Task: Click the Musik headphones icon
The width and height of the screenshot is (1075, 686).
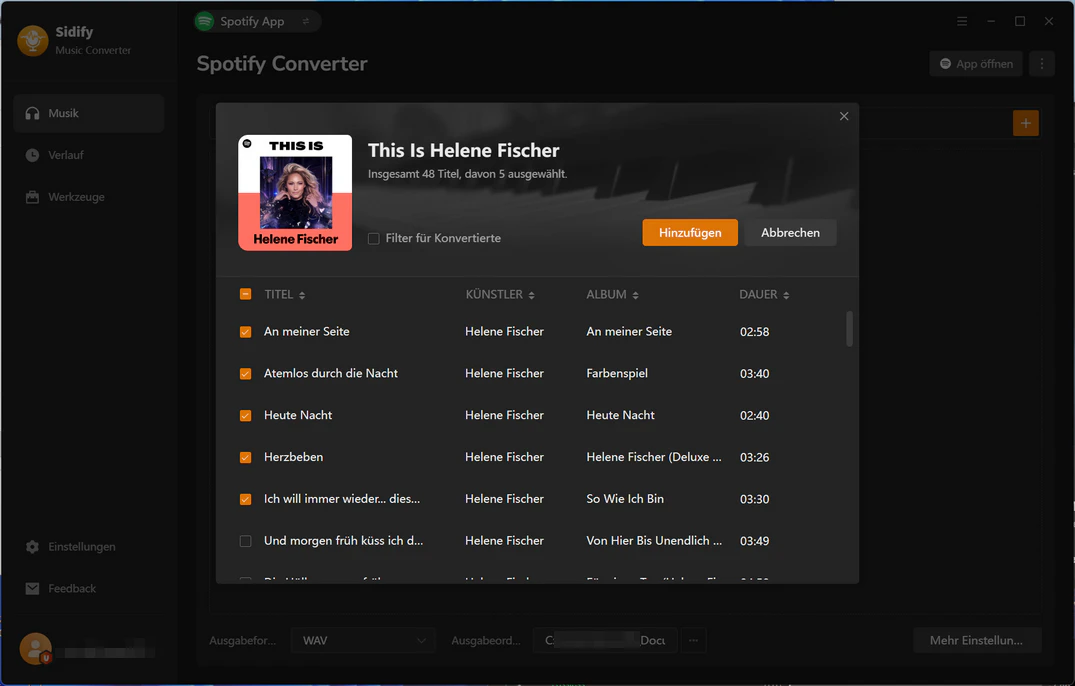Action: coord(32,113)
